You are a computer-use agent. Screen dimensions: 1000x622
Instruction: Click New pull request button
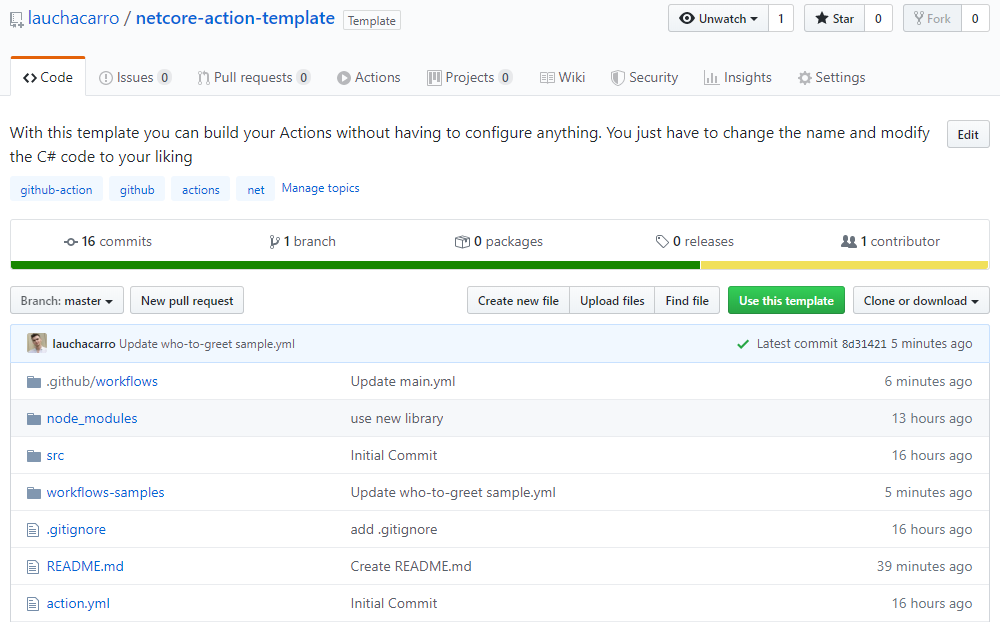point(187,300)
